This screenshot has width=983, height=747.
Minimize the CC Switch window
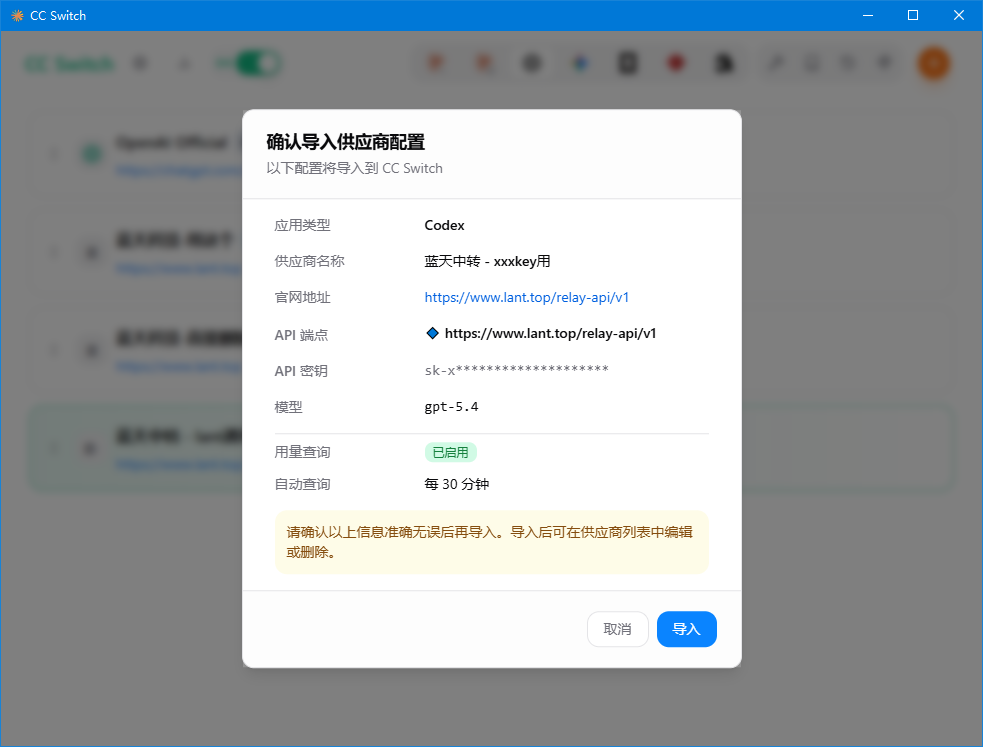(868, 16)
